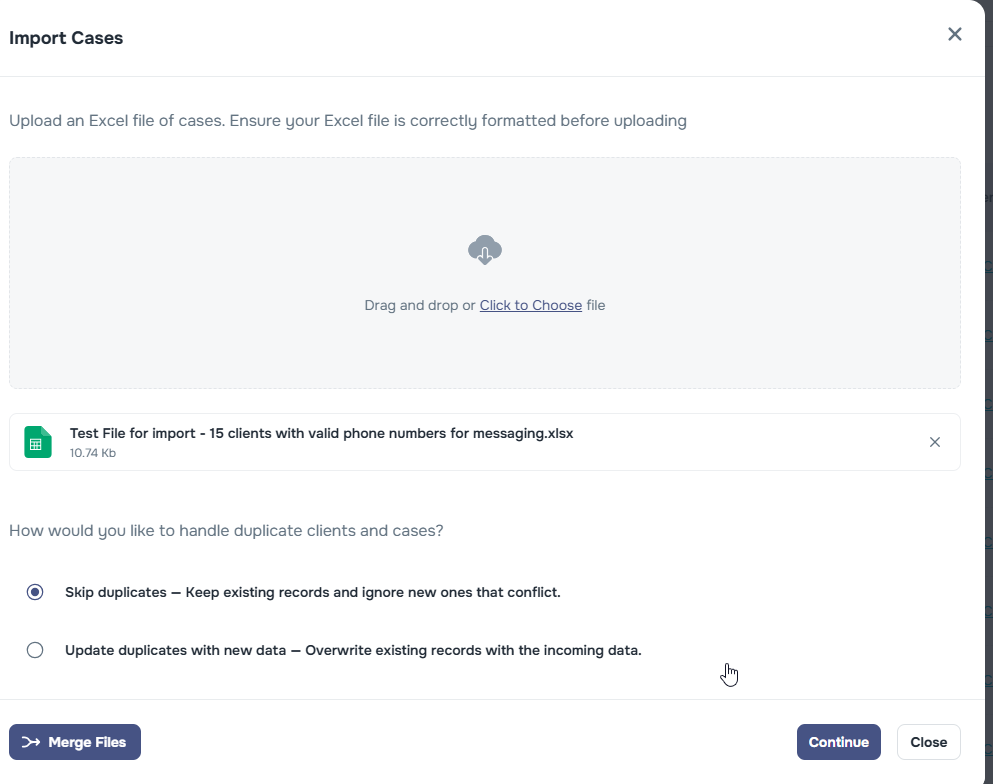
Task: Click the Close button in footer
Action: pos(928,742)
